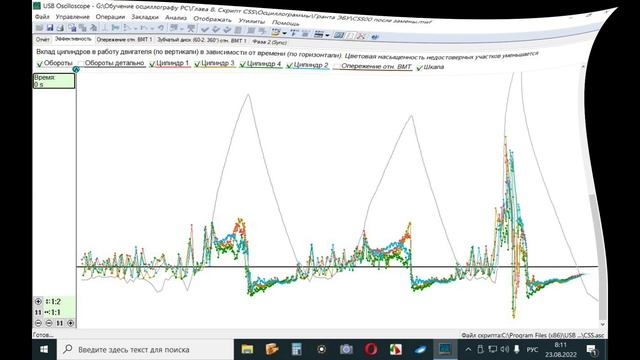Switch to the Эффективность tab
The height and width of the screenshot is (360, 640).
[x=73, y=39]
